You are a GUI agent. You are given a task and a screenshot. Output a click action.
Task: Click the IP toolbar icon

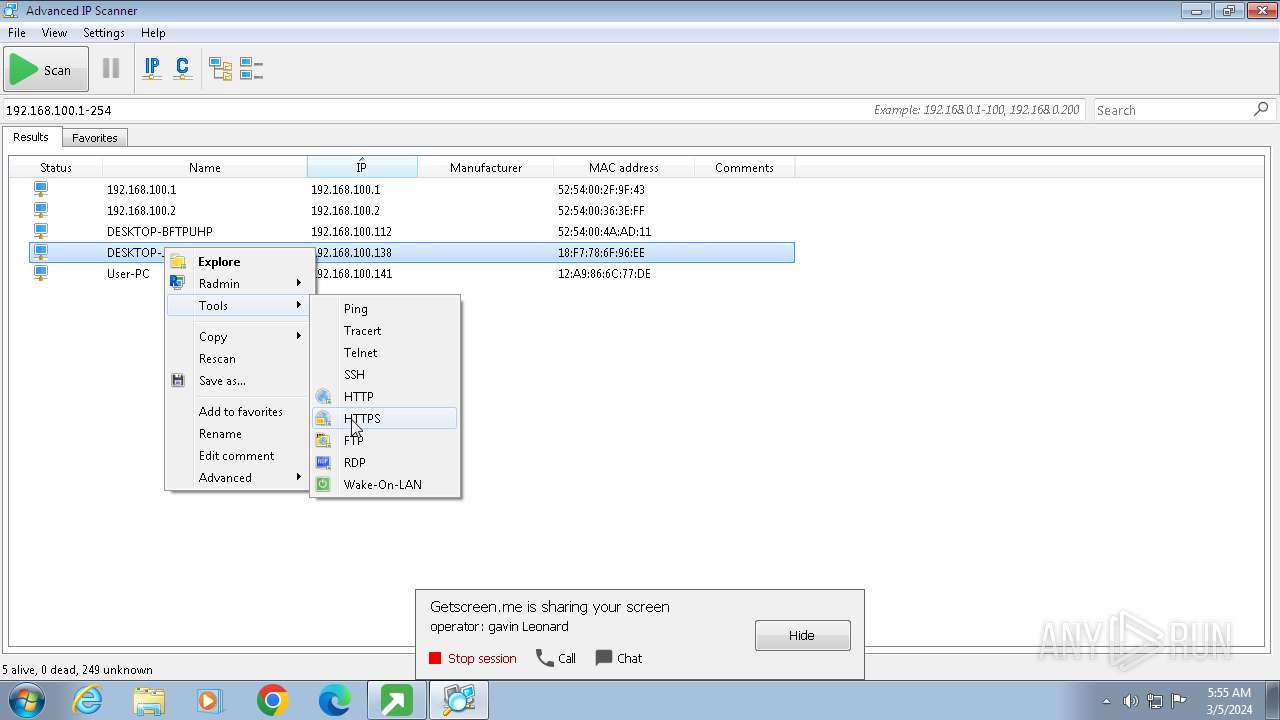(x=152, y=69)
